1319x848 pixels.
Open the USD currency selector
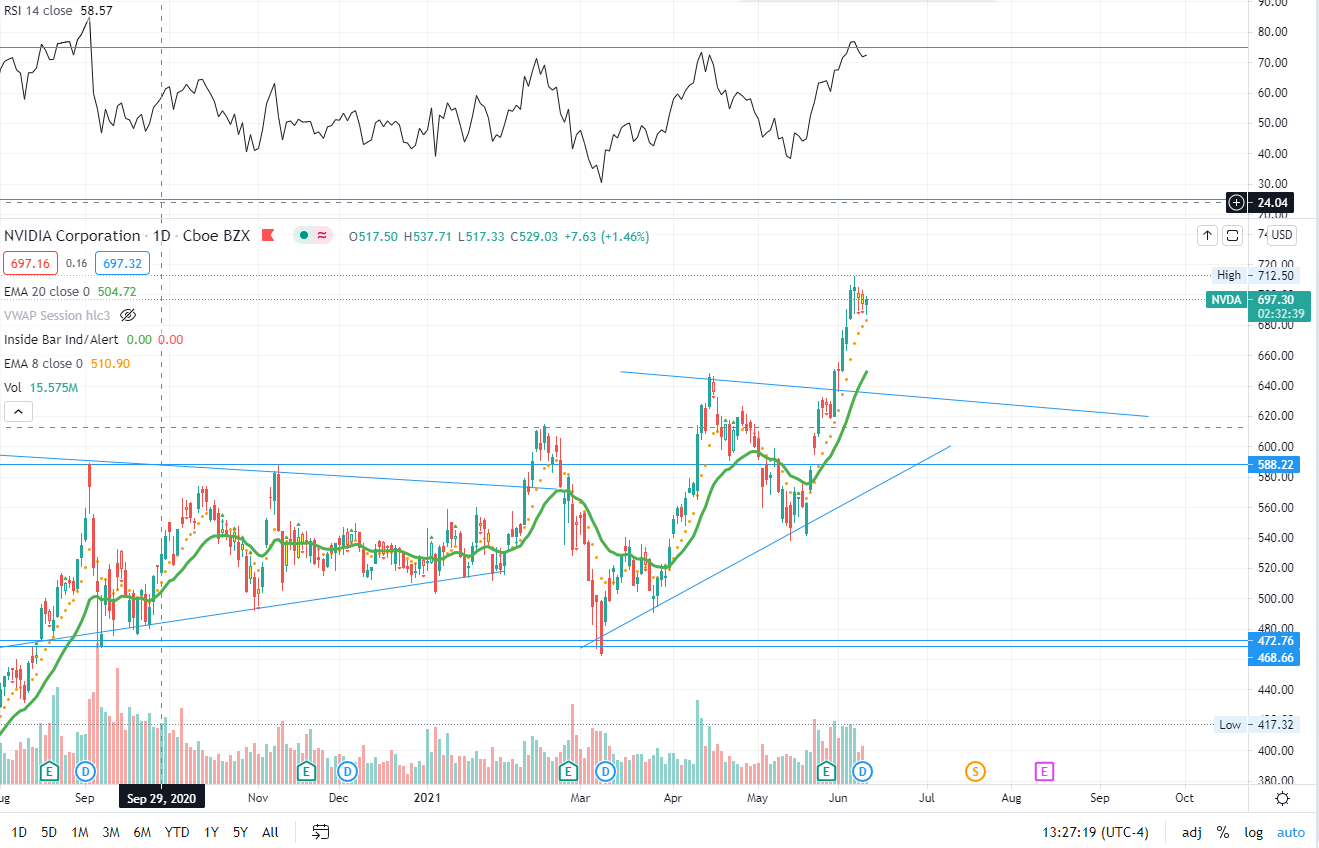tap(1281, 236)
